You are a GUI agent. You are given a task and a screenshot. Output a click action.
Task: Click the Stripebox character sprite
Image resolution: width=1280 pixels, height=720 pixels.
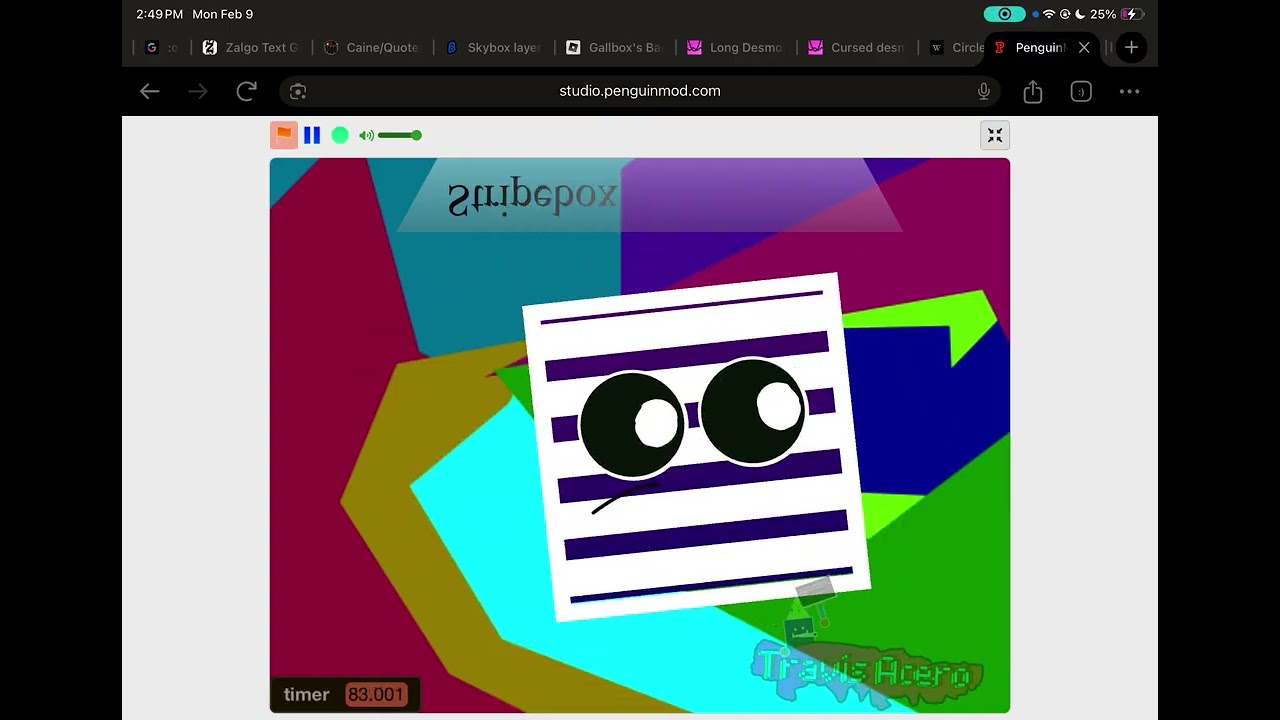click(696, 446)
